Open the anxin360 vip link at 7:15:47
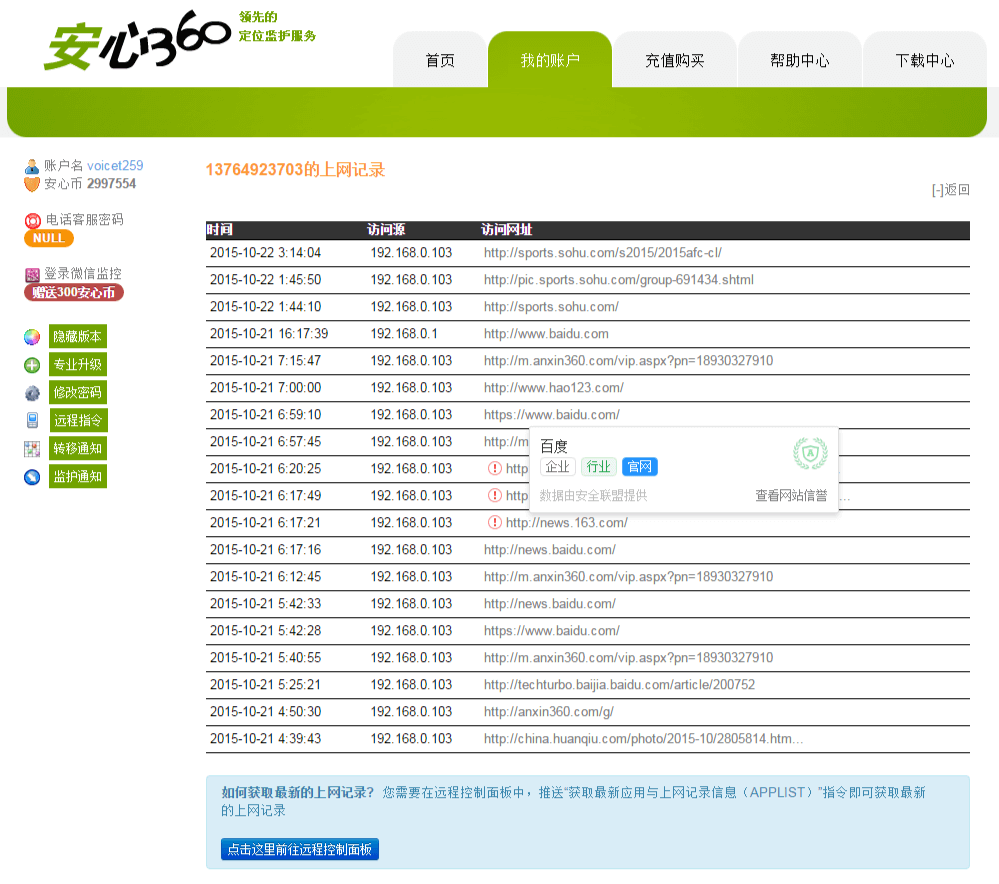999x884 pixels. [x=628, y=361]
